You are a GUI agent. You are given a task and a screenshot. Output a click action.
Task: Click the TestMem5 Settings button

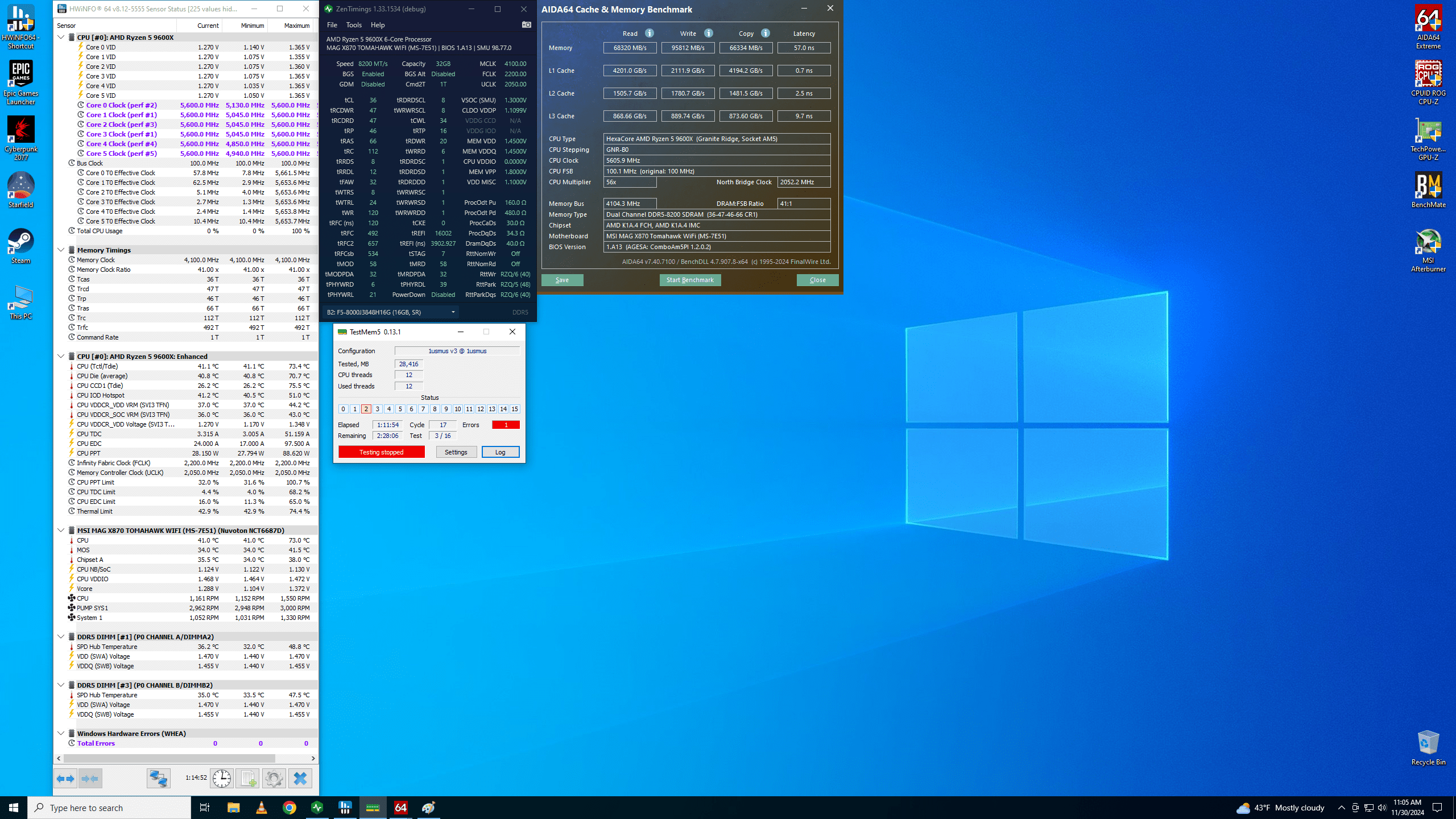pos(456,452)
